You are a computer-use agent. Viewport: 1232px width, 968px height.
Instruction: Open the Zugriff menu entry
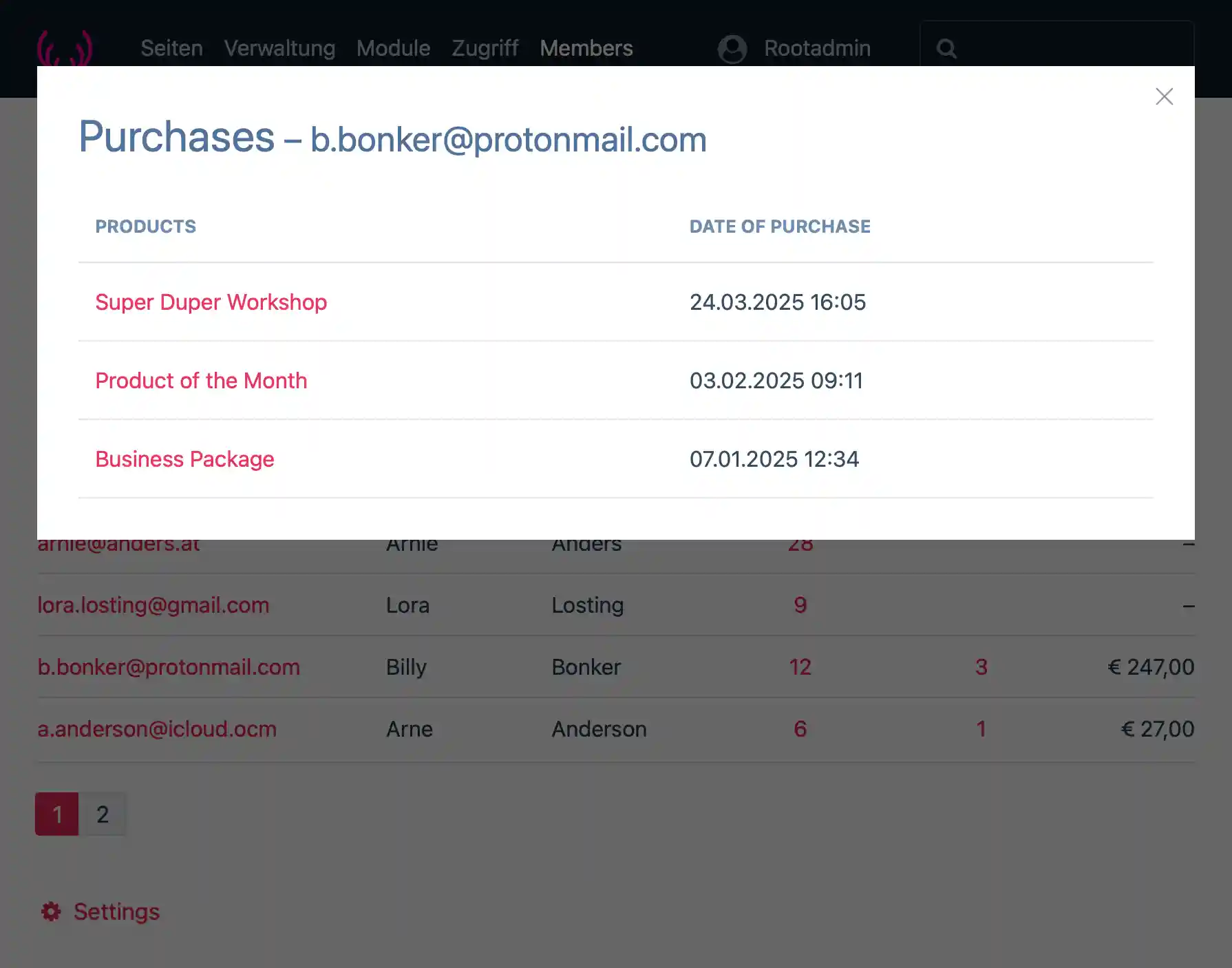pyautogui.click(x=485, y=48)
